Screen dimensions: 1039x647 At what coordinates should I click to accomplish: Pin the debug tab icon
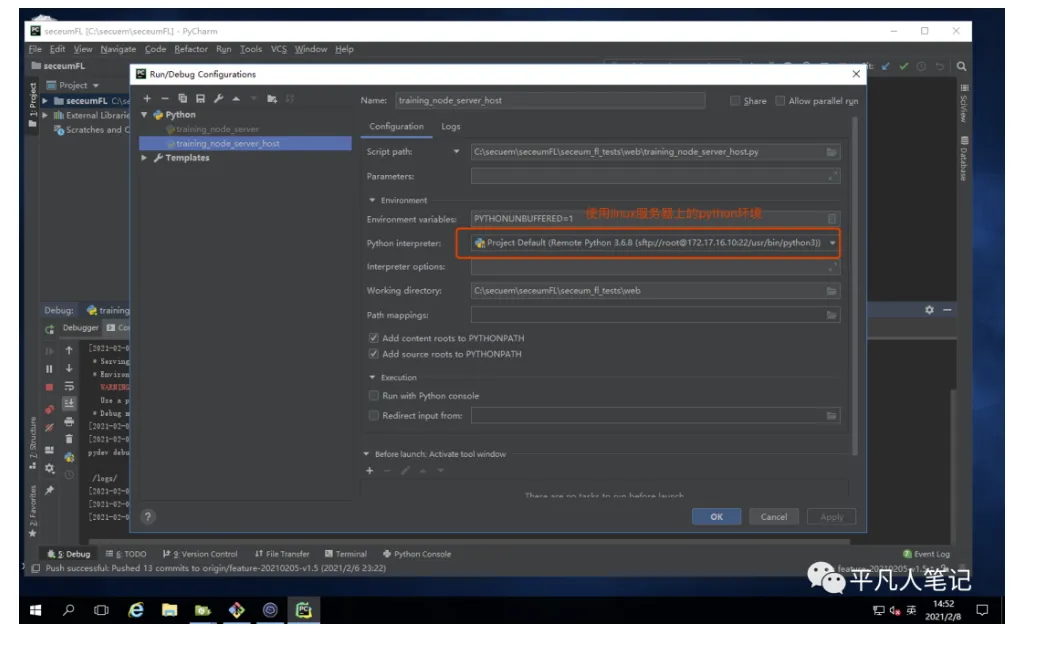[49, 491]
